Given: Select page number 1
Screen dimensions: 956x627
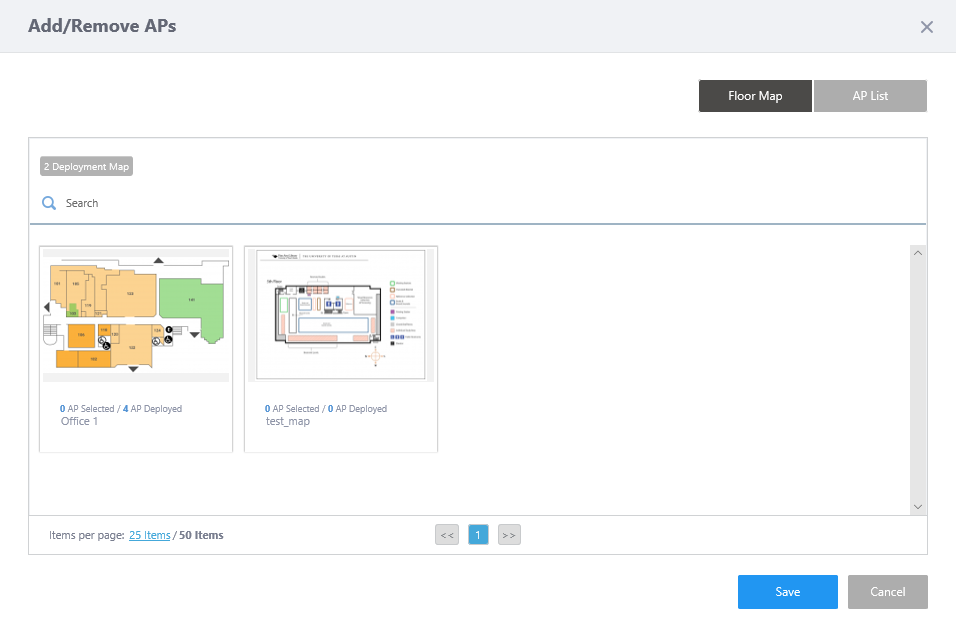Looking at the screenshot, I should tap(478, 535).
